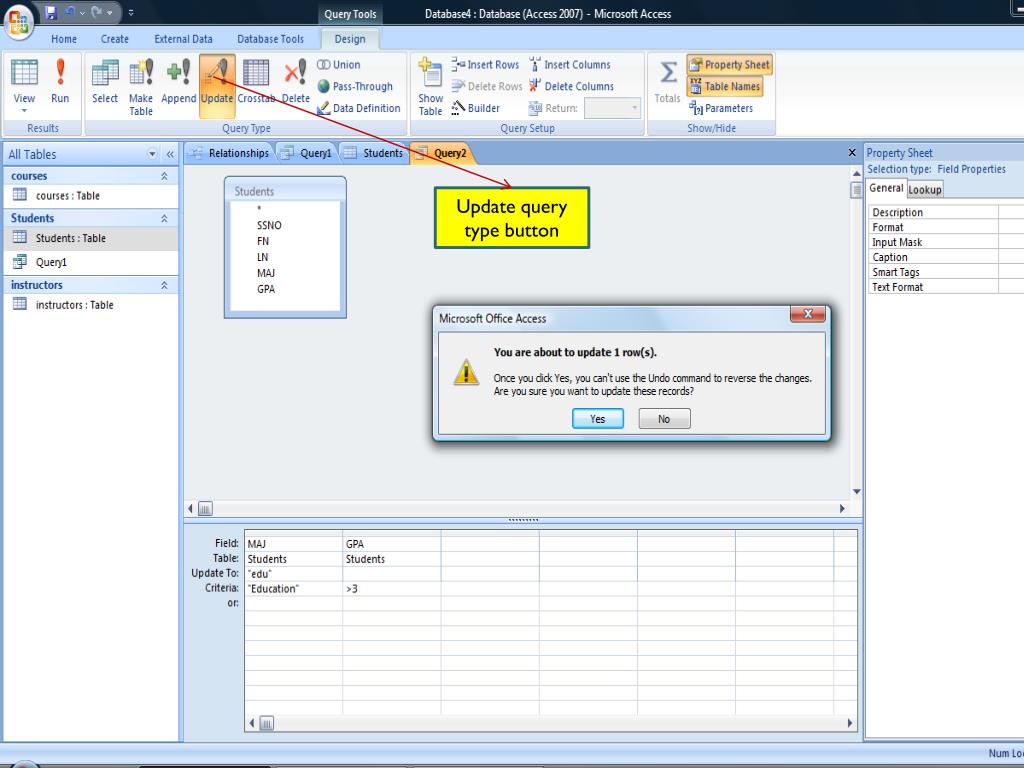The height and width of the screenshot is (768, 1024).
Task: Click the Undo arrow in Quick Access toolbar
Action: click(71, 12)
